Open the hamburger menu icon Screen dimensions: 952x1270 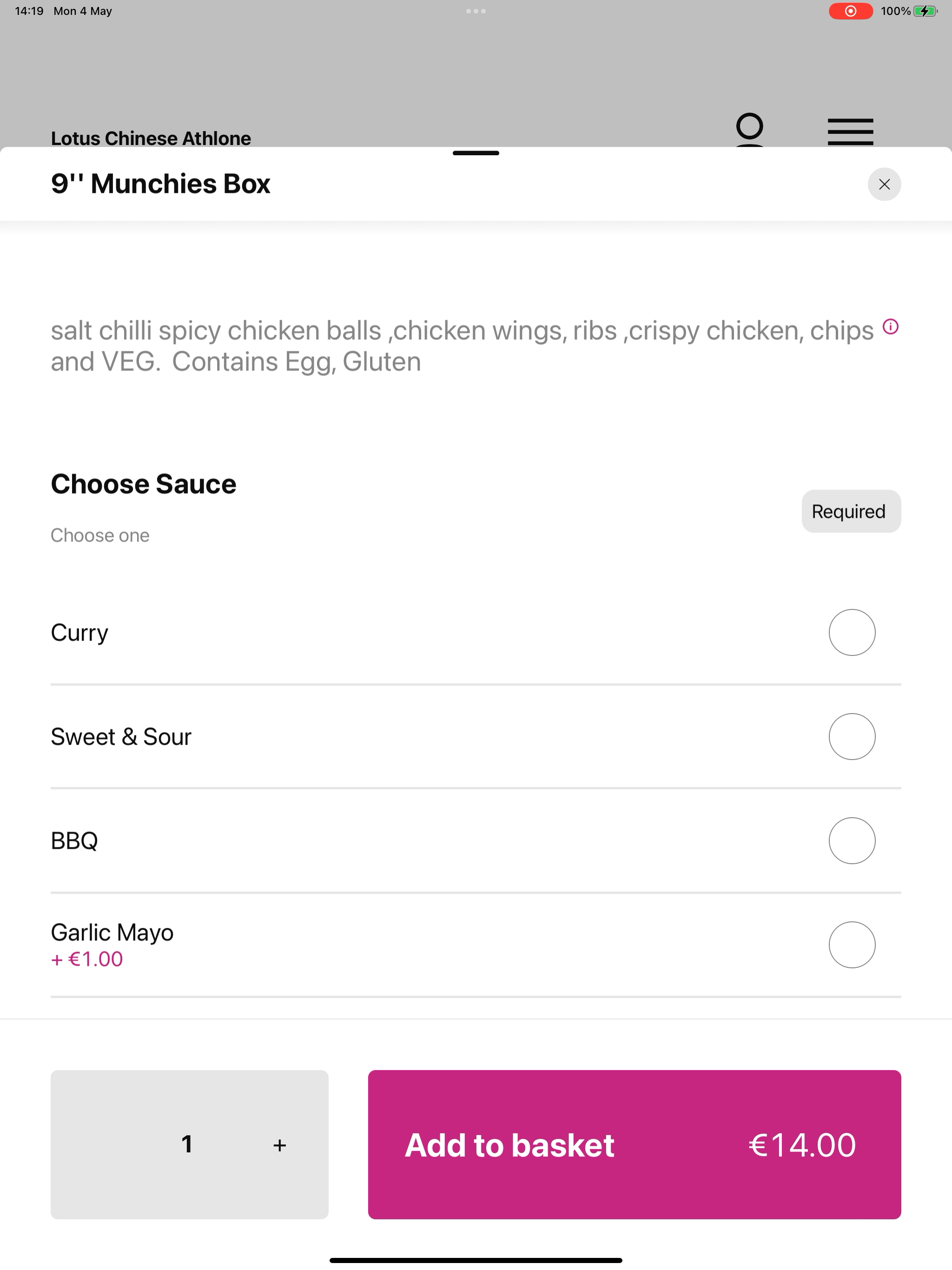(x=850, y=132)
